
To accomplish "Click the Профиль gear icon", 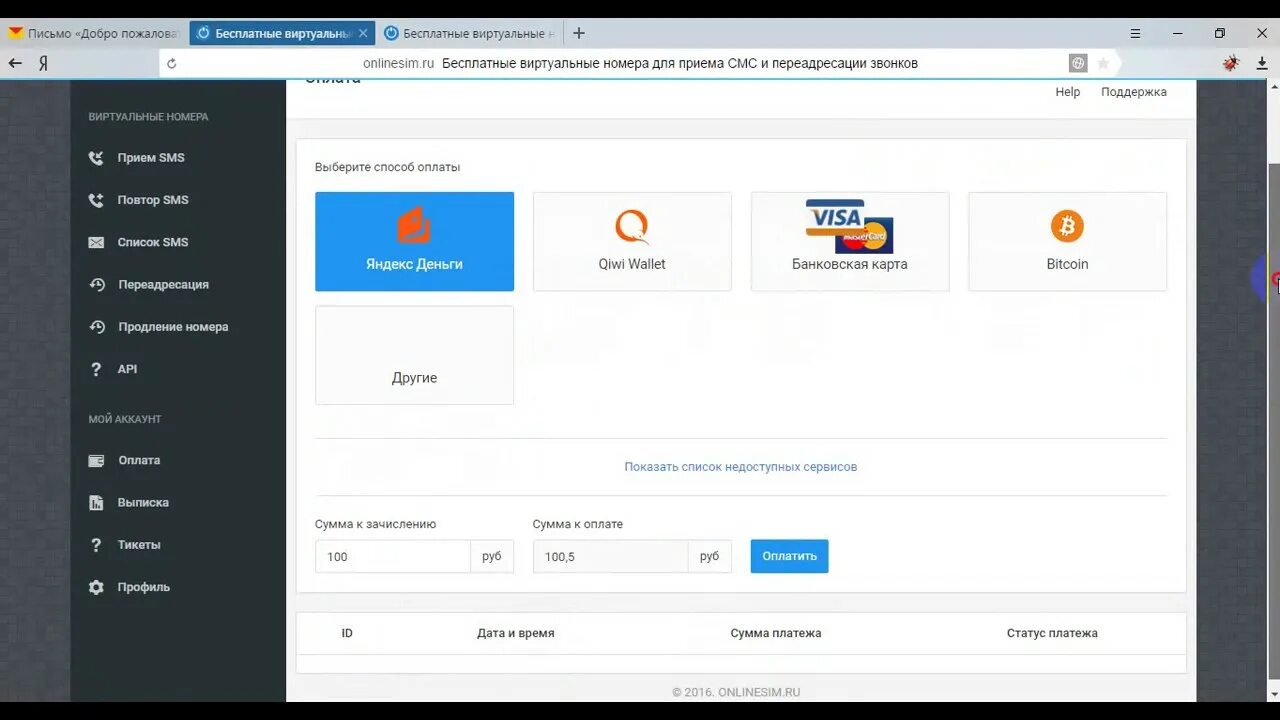I will click(x=96, y=587).
